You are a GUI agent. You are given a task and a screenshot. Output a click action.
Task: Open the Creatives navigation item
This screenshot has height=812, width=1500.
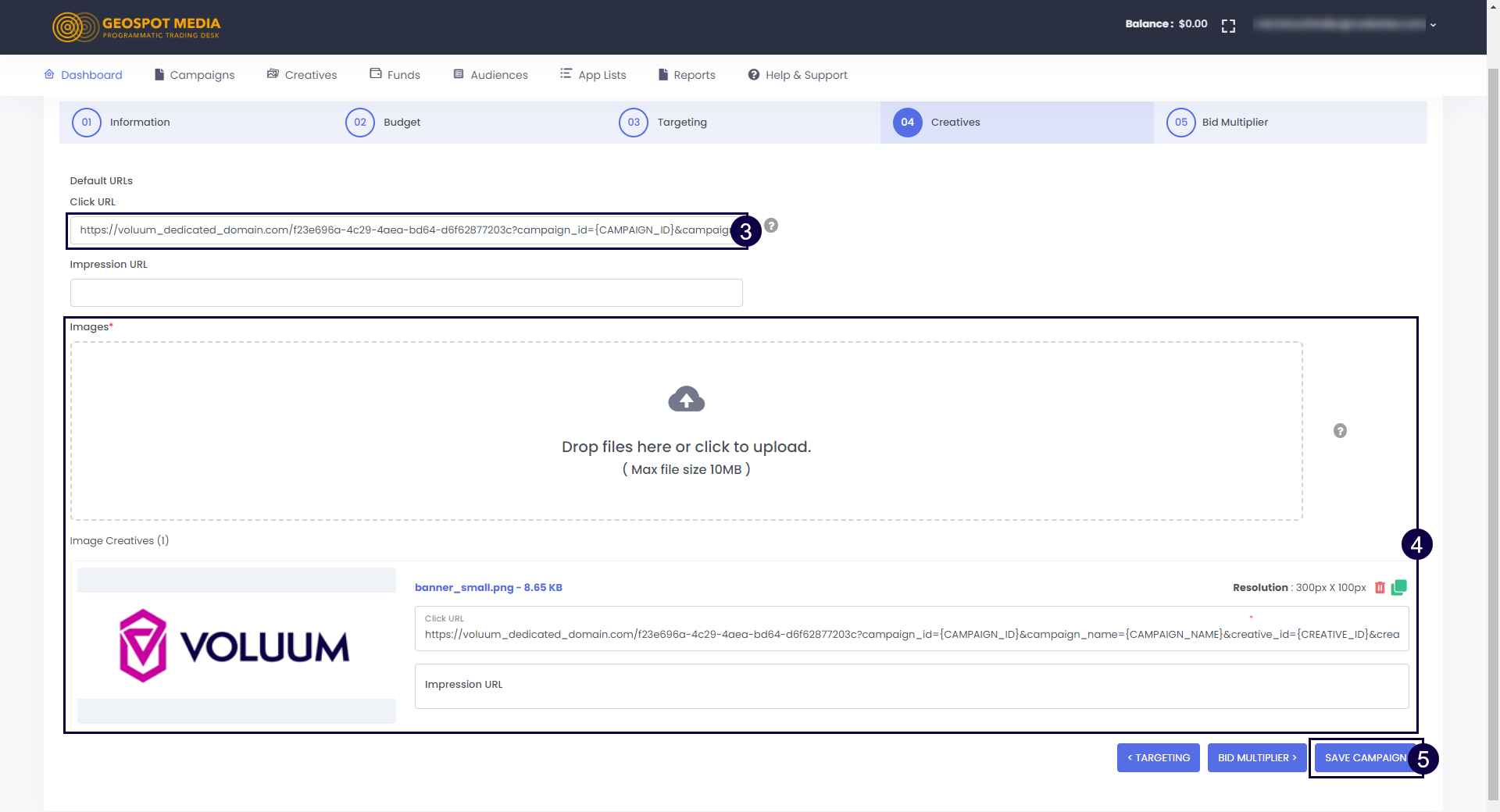(x=302, y=75)
